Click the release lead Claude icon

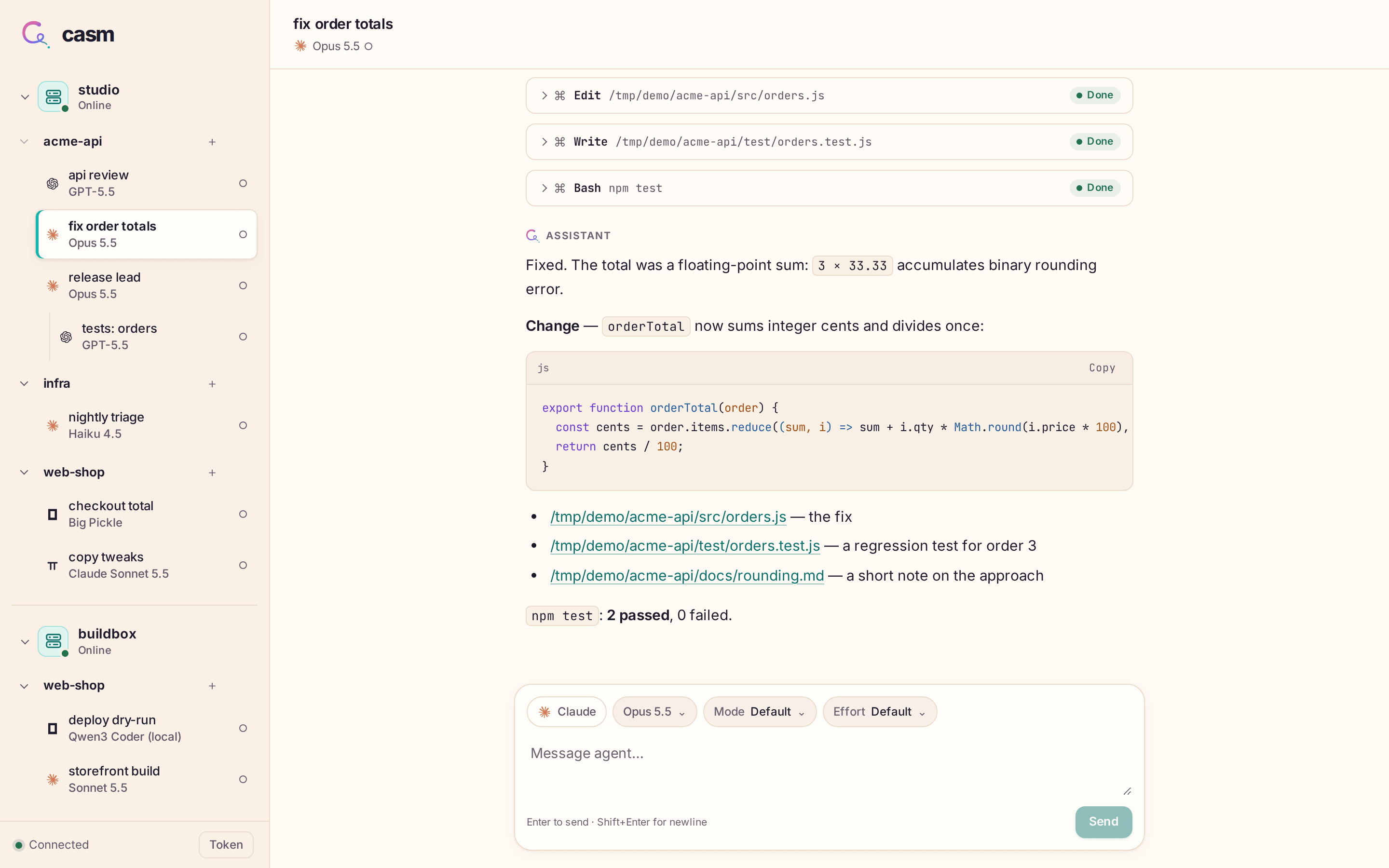pyautogui.click(x=52, y=285)
